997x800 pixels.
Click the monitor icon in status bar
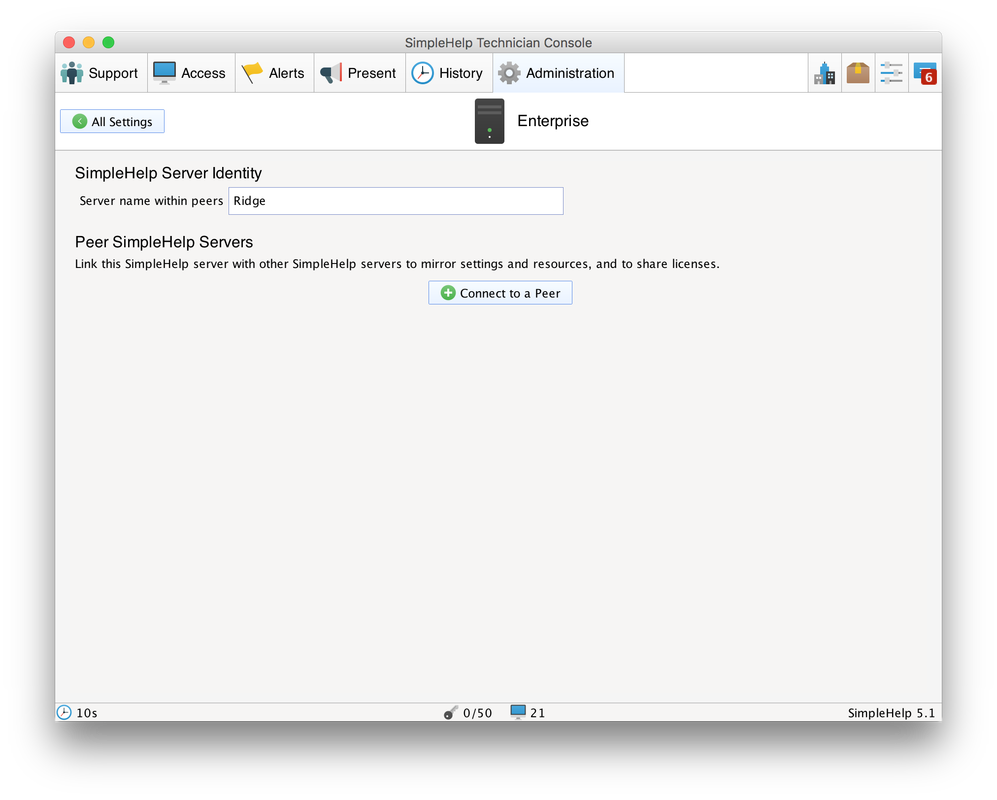pos(518,712)
